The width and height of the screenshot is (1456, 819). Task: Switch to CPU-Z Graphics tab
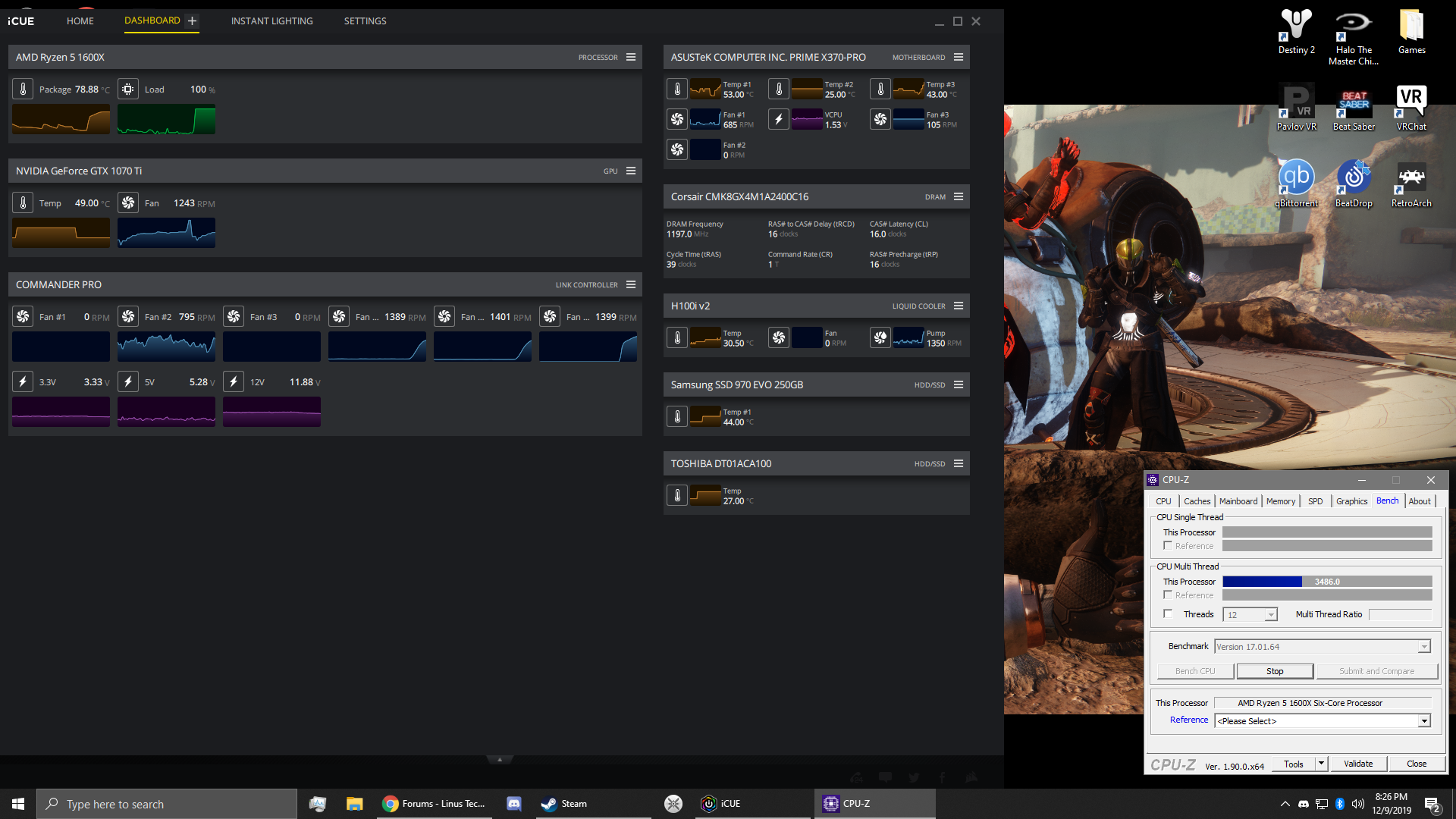tap(1352, 501)
